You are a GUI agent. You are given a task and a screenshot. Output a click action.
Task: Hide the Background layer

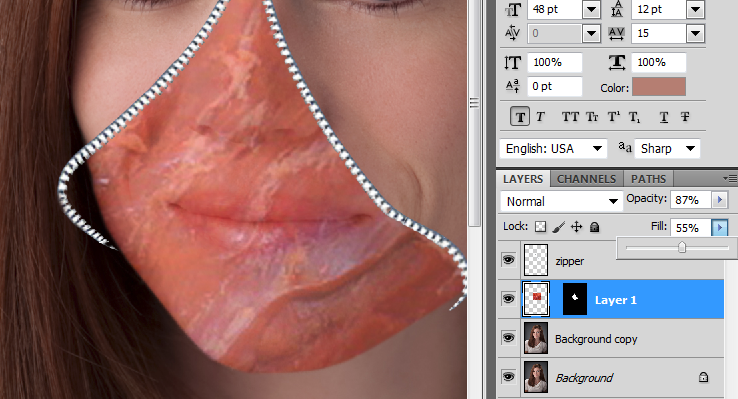(508, 376)
